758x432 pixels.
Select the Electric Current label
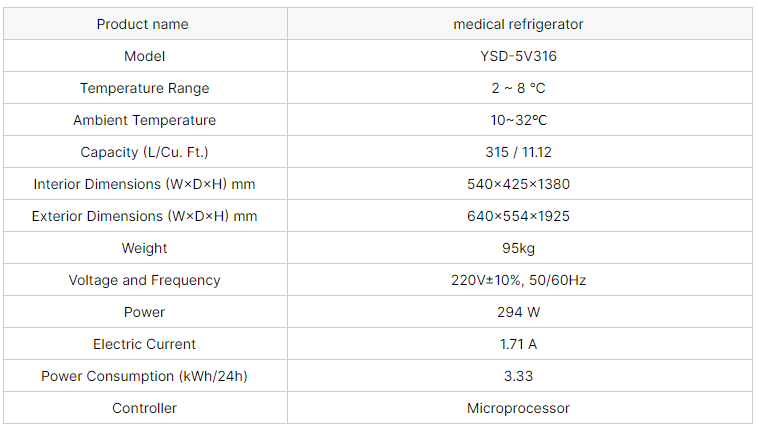pyautogui.click(x=145, y=344)
